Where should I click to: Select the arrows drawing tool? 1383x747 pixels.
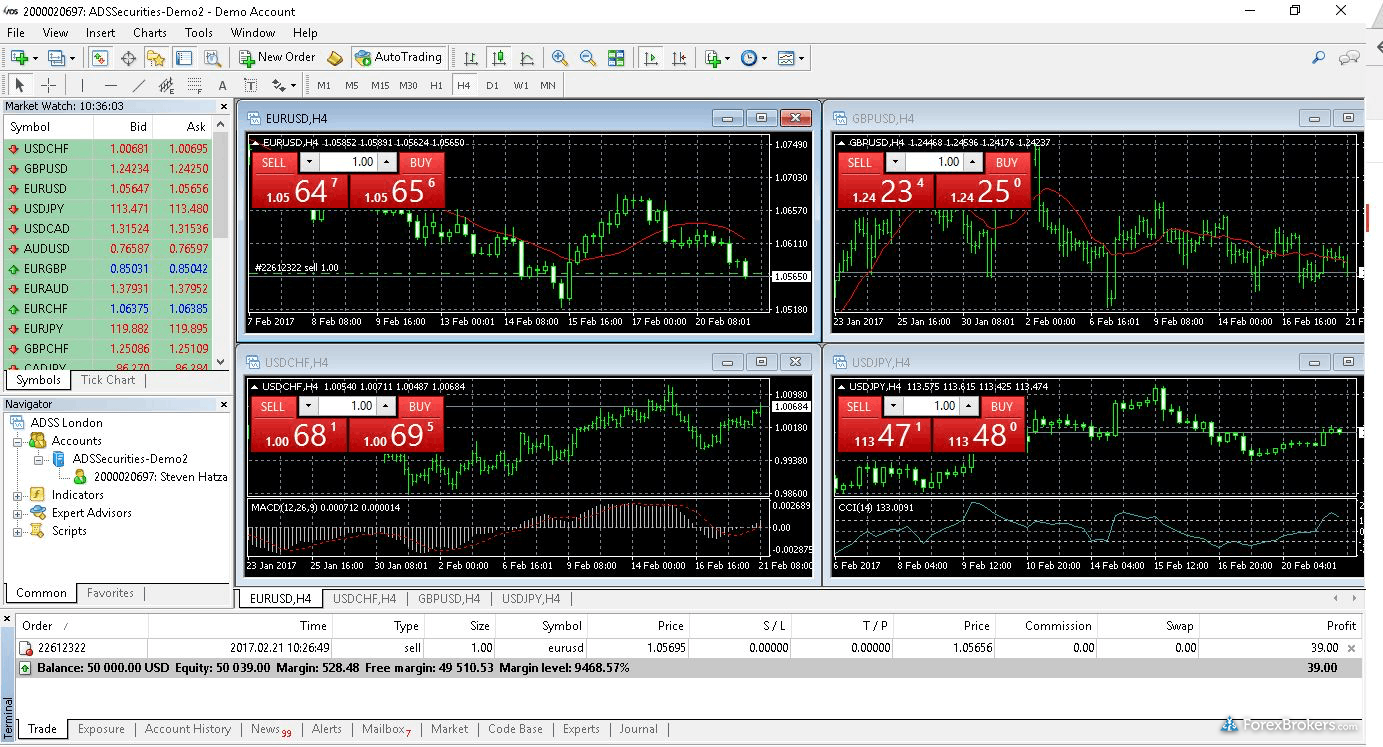pos(277,85)
